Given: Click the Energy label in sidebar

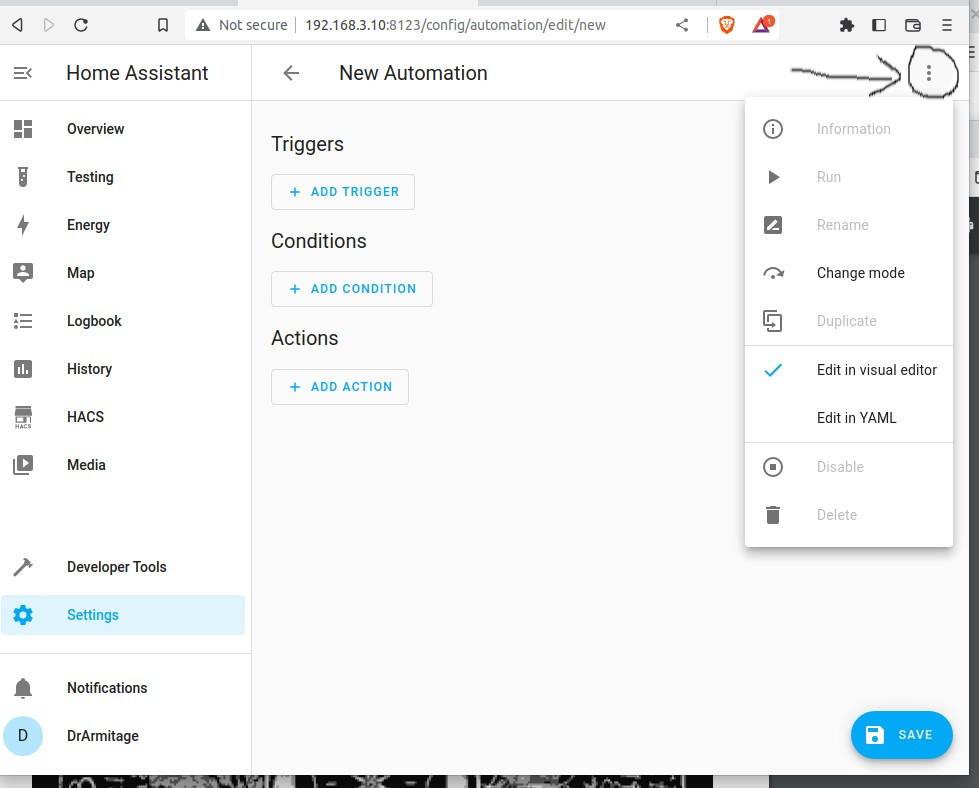Looking at the screenshot, I should click(x=88, y=225).
